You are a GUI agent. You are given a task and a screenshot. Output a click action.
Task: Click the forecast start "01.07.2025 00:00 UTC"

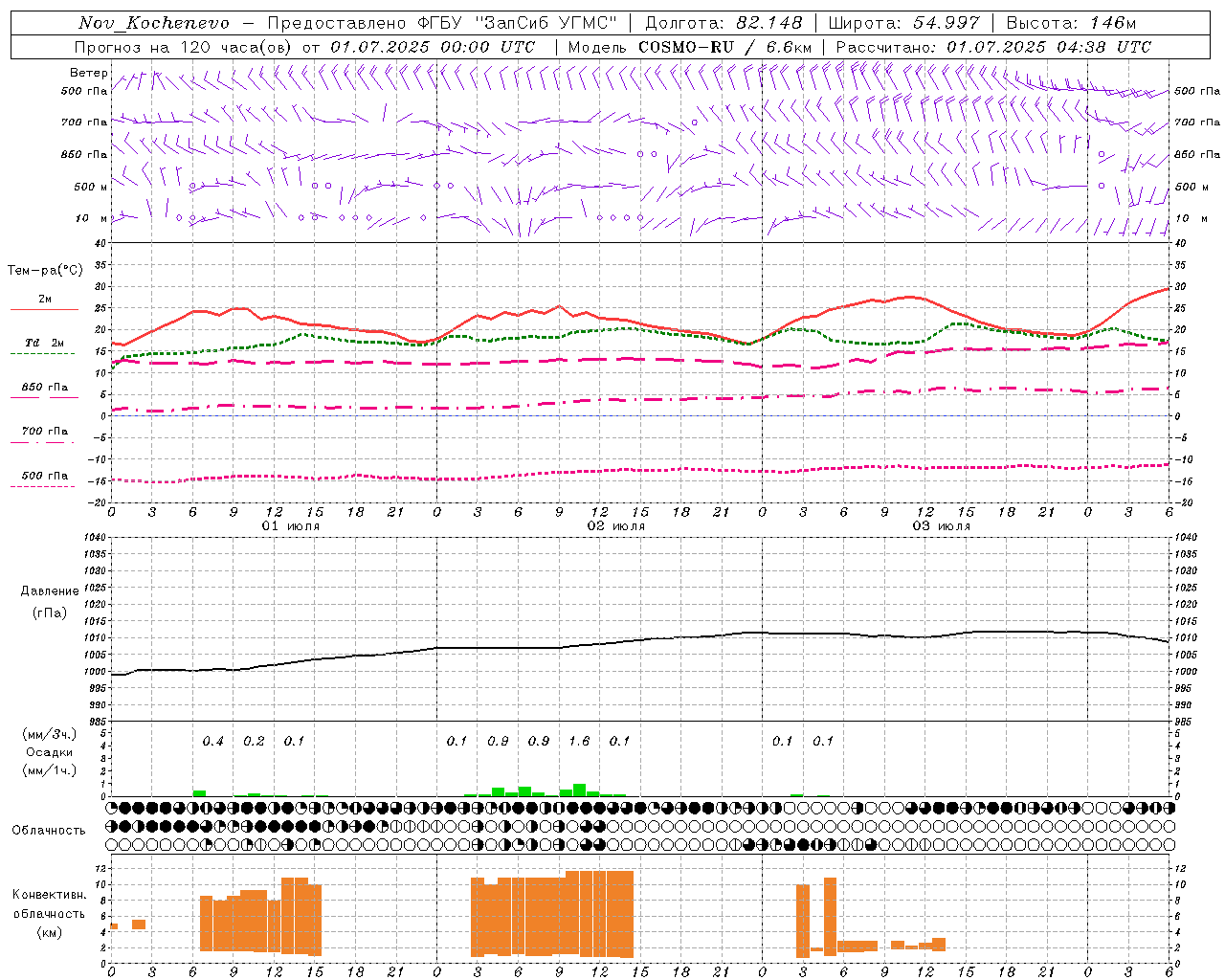[x=433, y=47]
